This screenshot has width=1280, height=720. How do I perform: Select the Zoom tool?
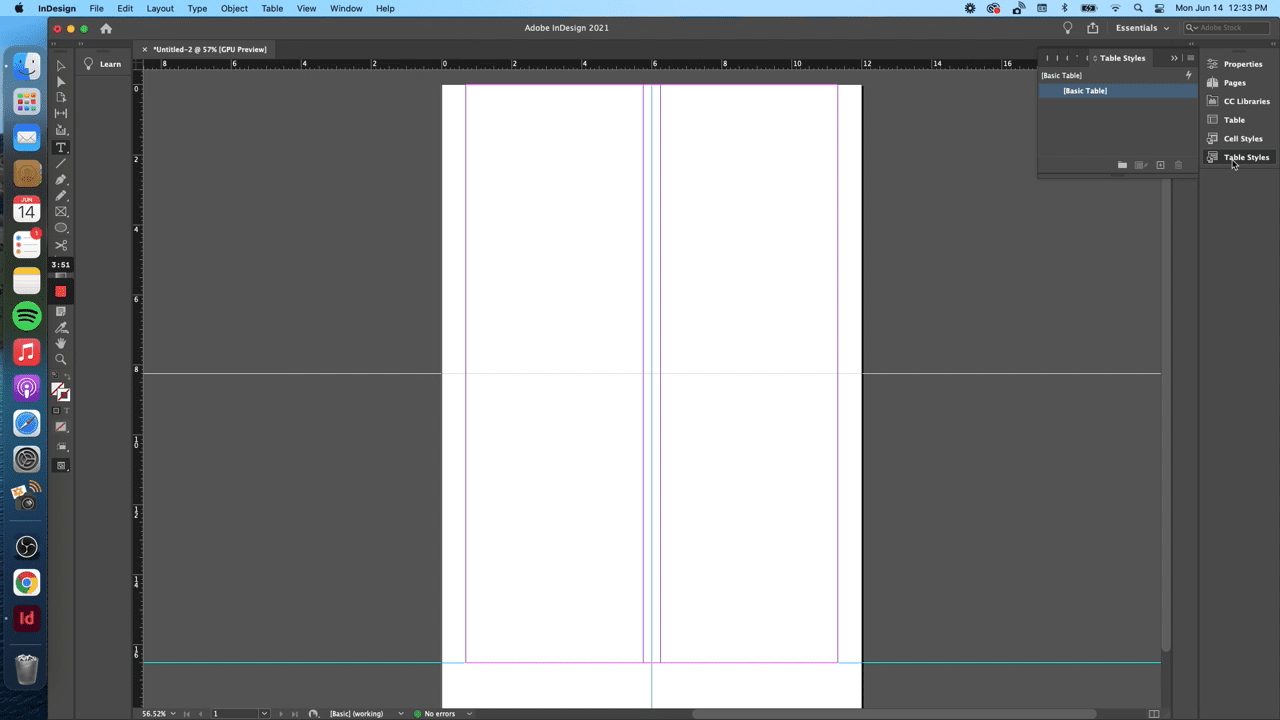click(x=60, y=358)
